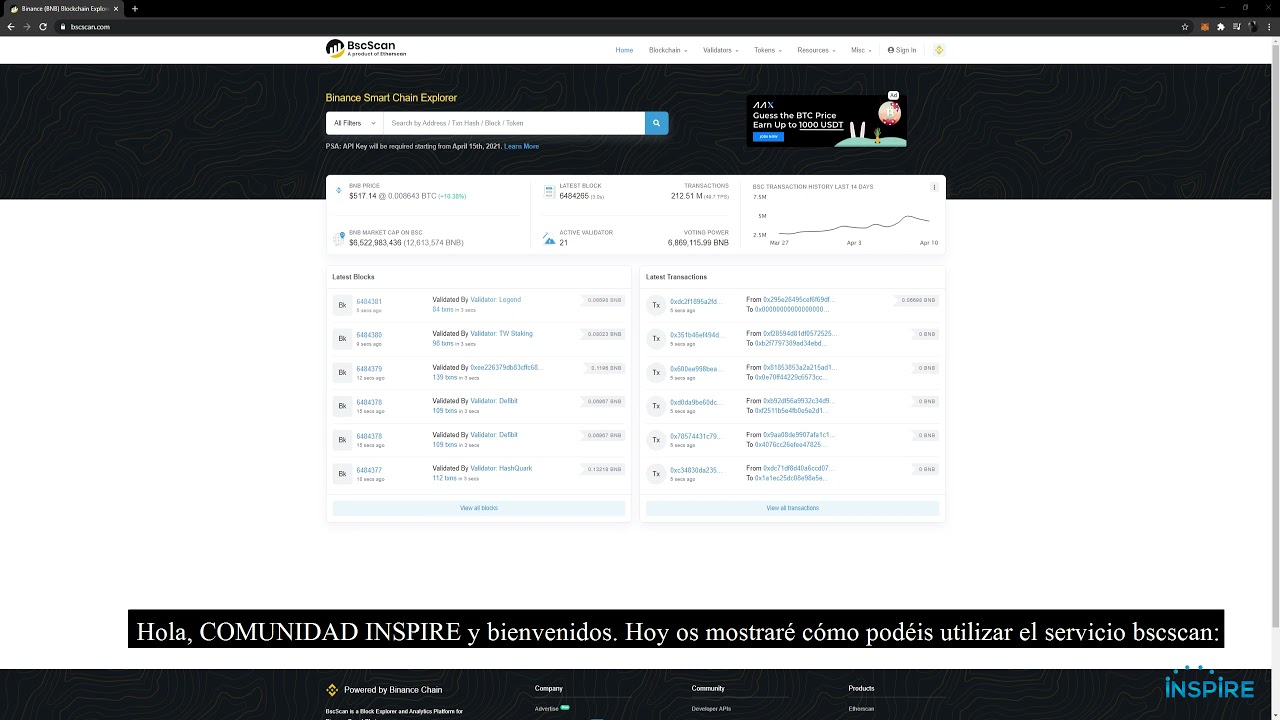Open Validator: TW Staking link
The height and width of the screenshot is (720, 1280).
pos(501,334)
